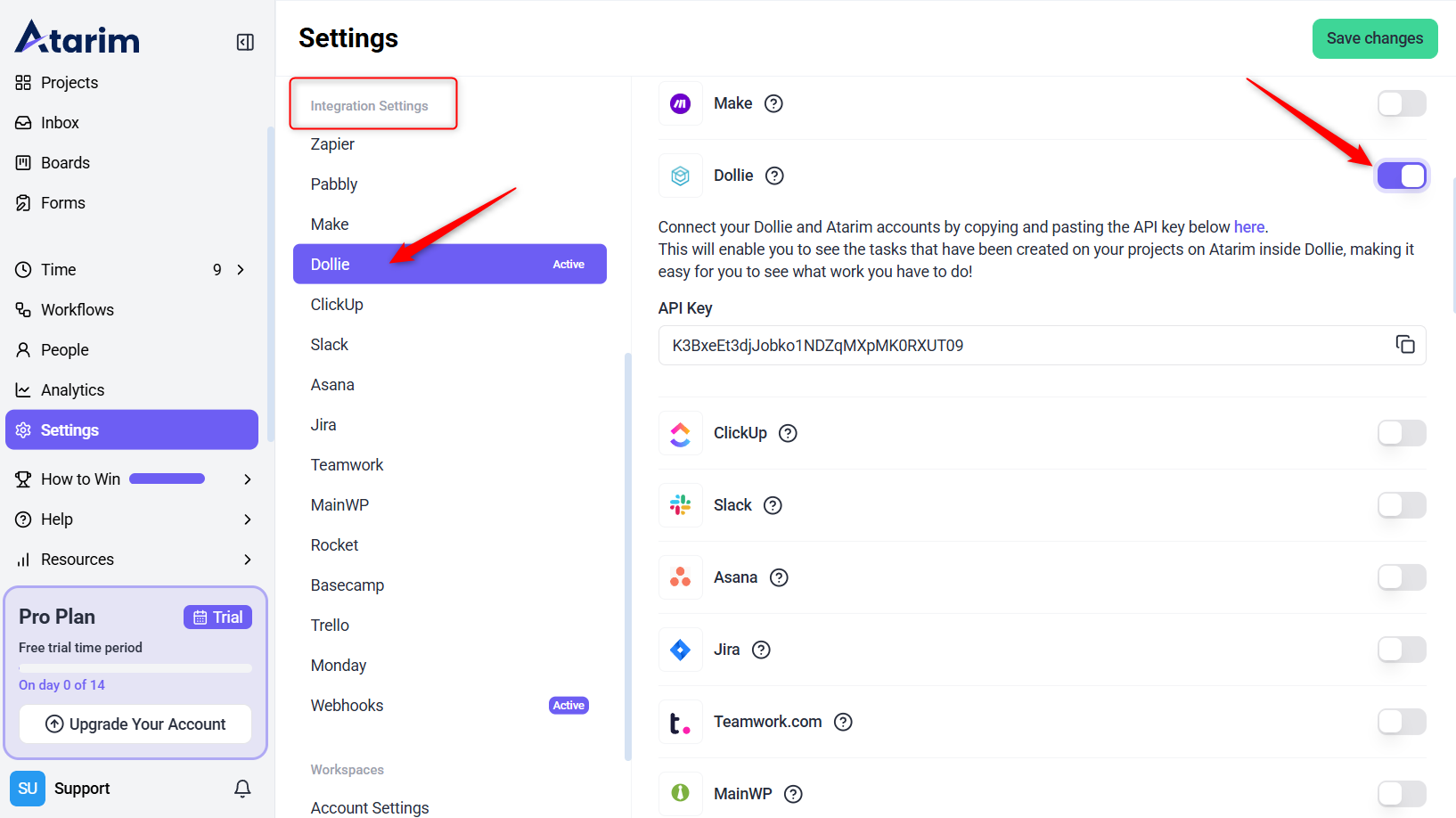Follow the 'here' link for Dollie
1456x818 pixels.
[1248, 227]
